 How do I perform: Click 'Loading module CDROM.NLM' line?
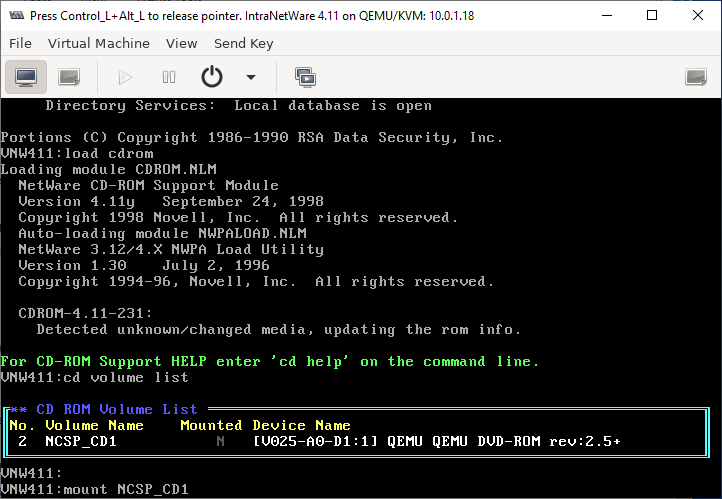click(x=108, y=170)
